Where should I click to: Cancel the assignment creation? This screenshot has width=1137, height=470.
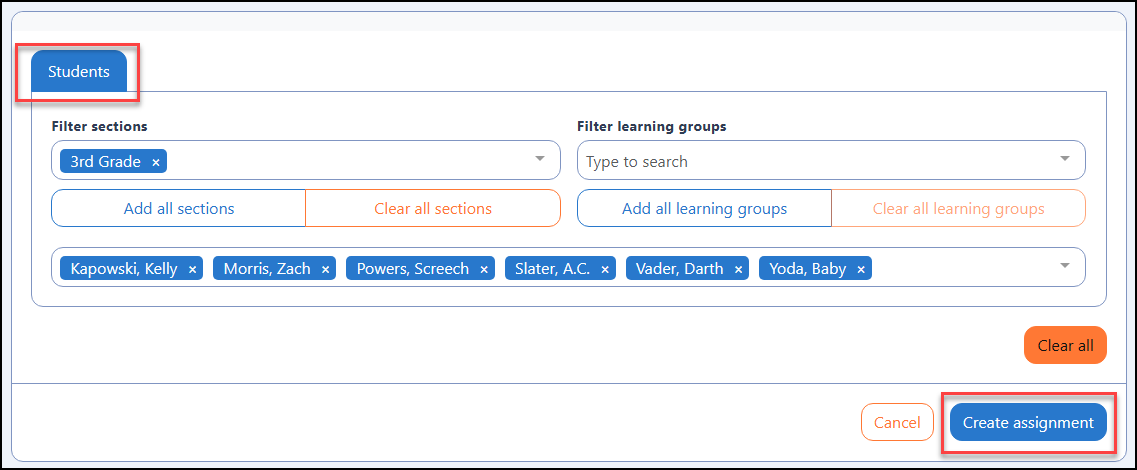click(897, 423)
